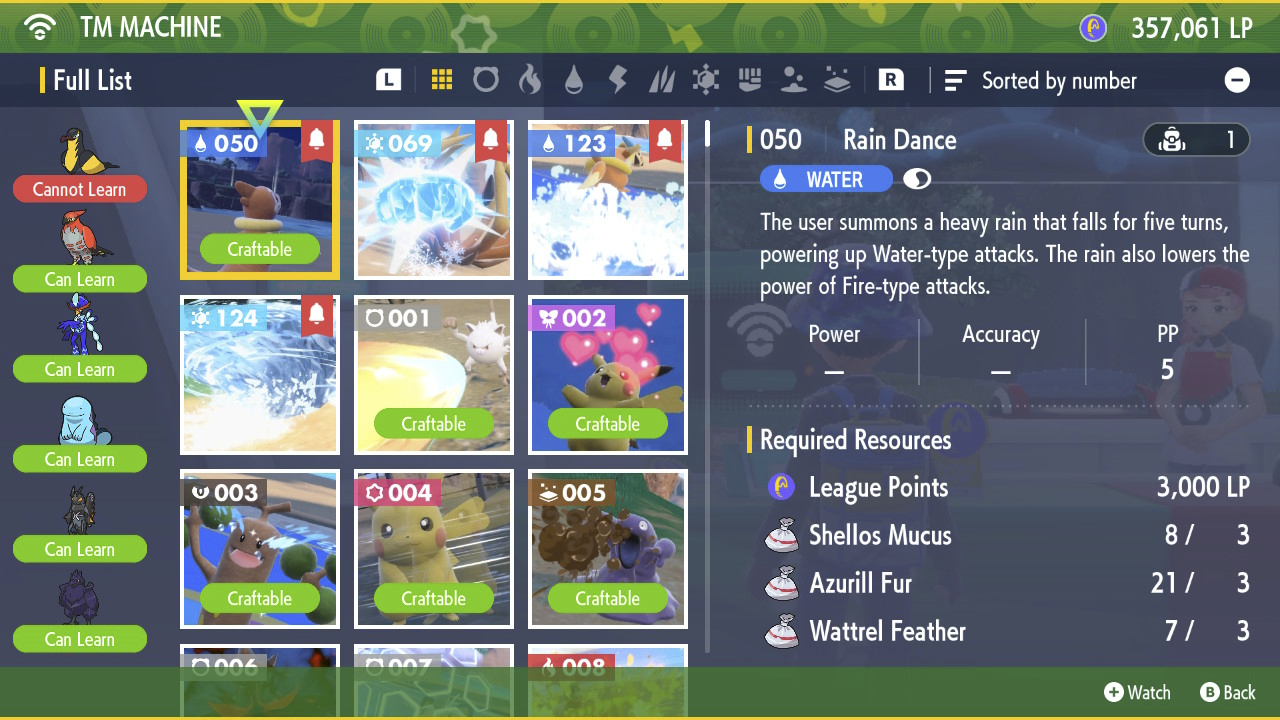
Task: Select the all-types grid filter icon
Action: click(x=442, y=80)
